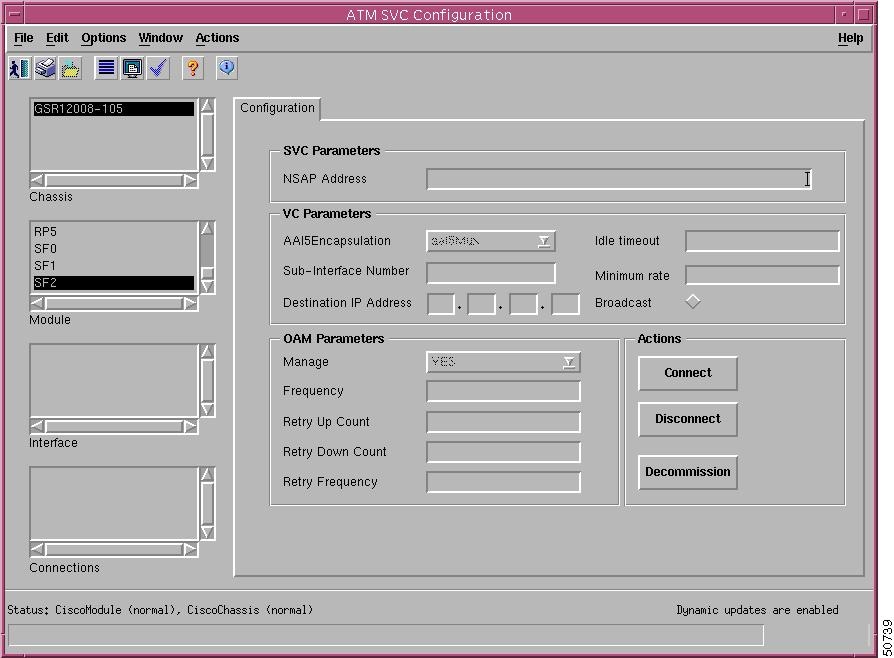
Task: Click the Interface list scroll-left arrow
Action: (37, 426)
